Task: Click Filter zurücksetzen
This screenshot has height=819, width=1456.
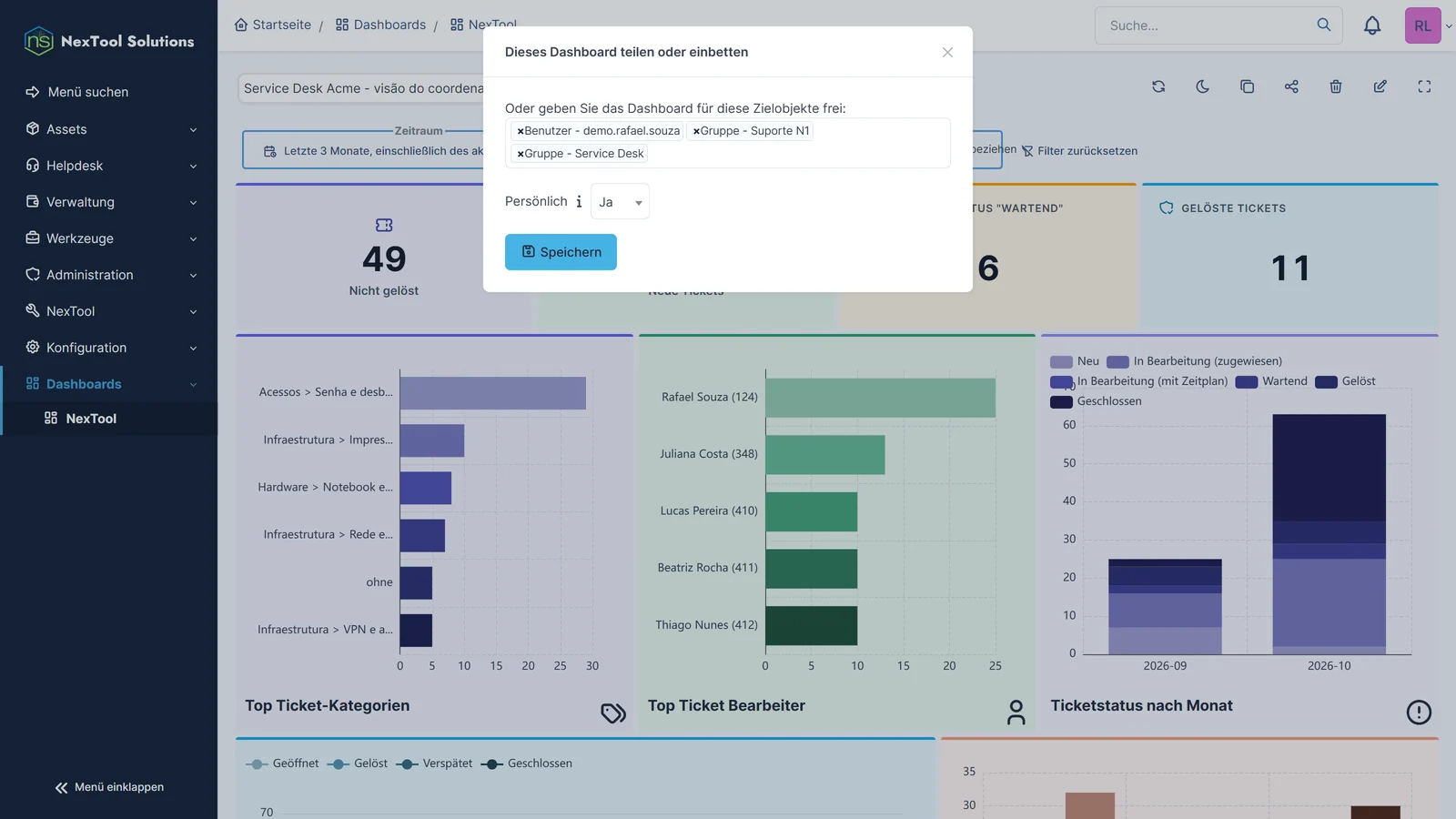Action: [x=1079, y=151]
